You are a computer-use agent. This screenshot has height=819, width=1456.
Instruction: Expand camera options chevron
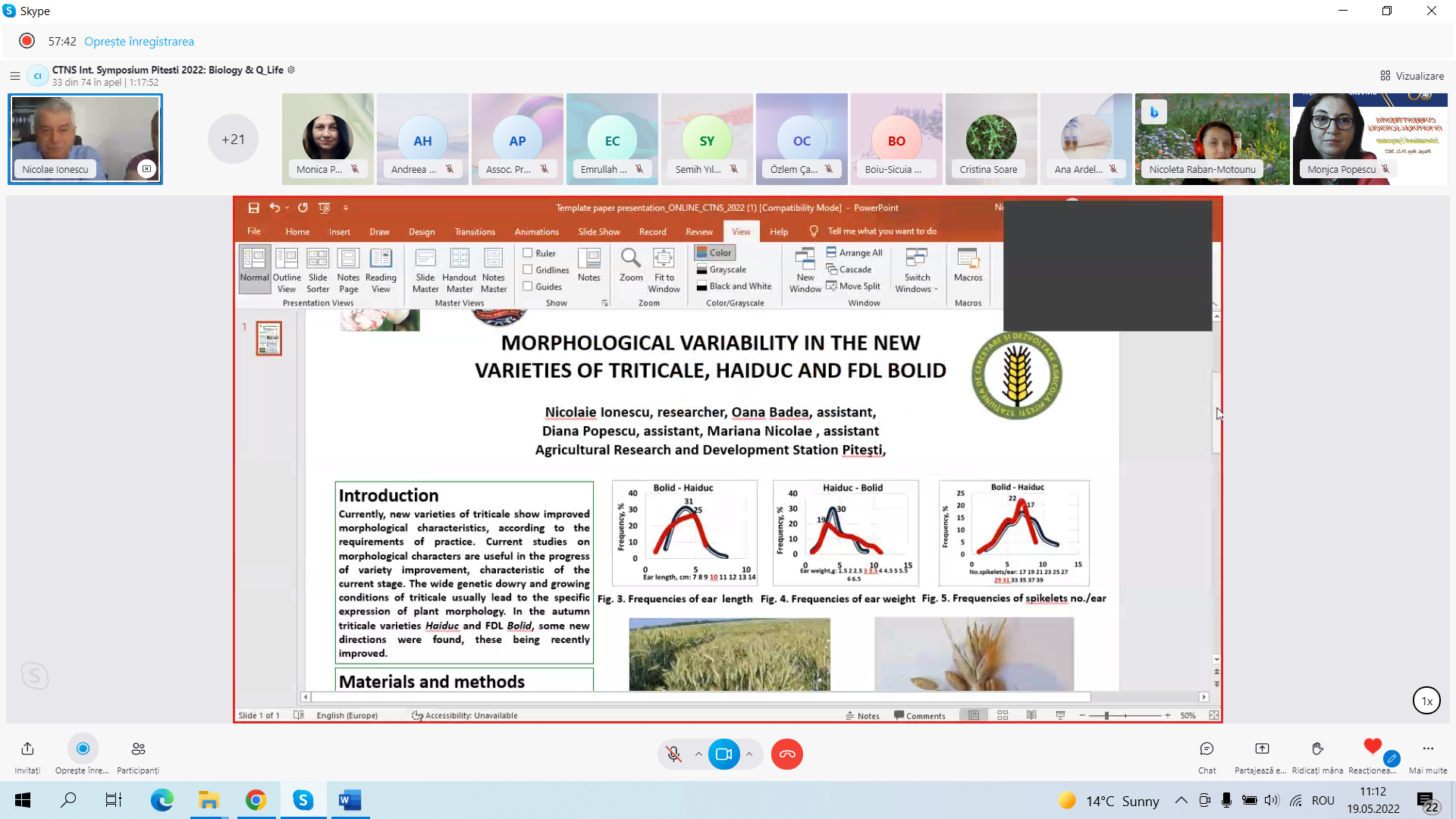point(749,754)
